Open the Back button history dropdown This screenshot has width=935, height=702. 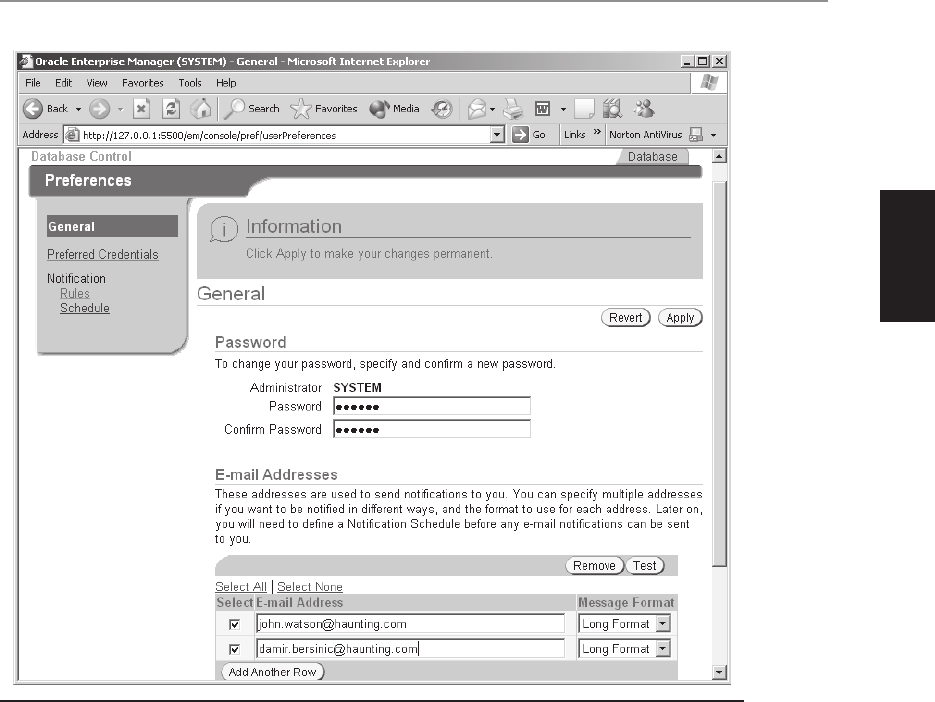[78, 109]
